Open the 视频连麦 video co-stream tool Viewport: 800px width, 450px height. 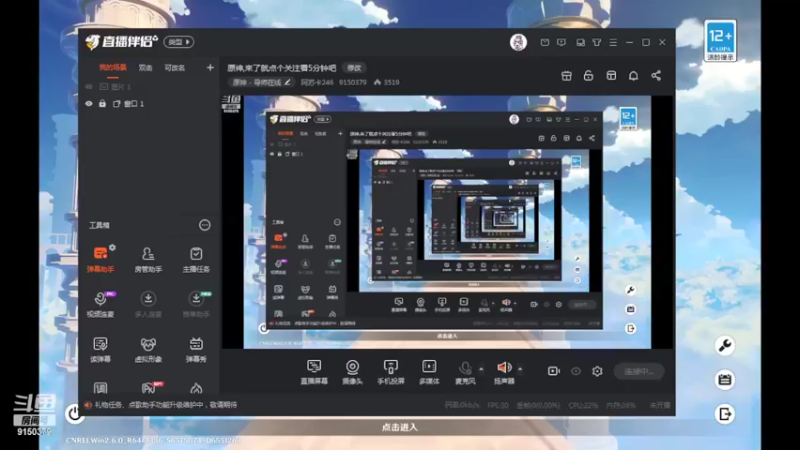(101, 304)
